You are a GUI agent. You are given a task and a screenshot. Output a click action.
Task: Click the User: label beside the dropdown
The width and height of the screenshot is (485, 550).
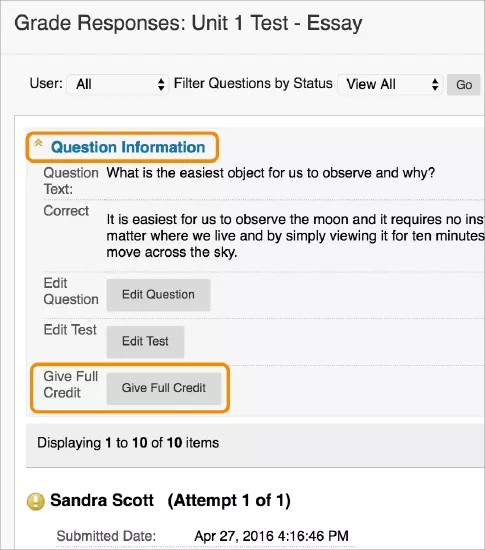click(46, 83)
